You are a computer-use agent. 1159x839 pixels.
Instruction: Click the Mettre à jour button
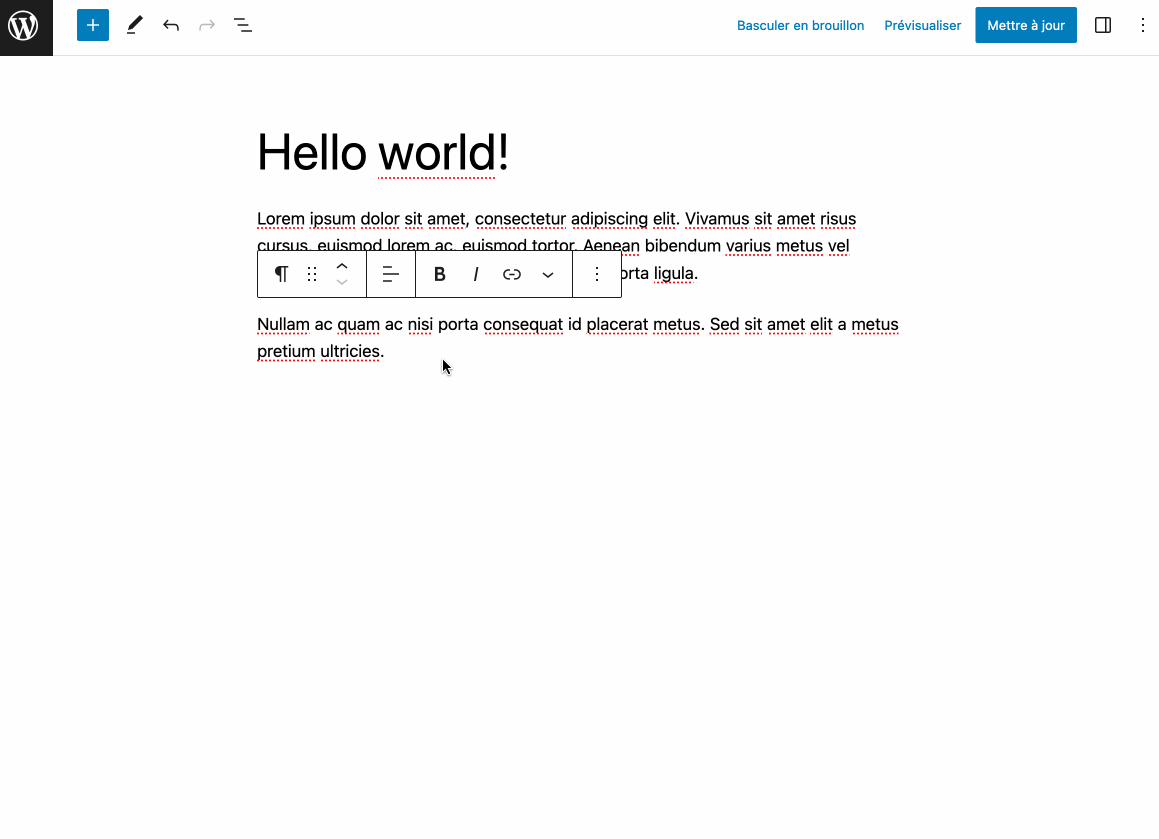(x=1025, y=26)
